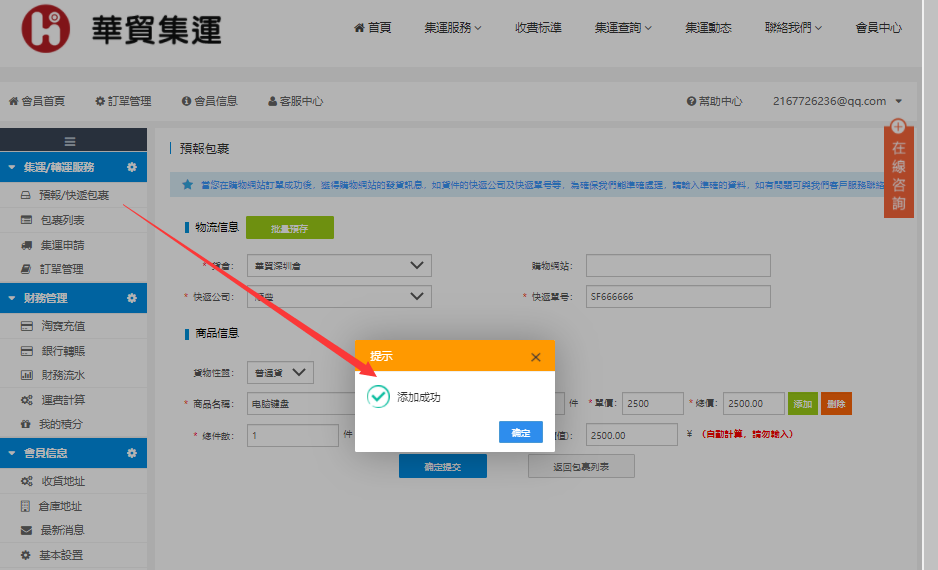Open 運費計算 freight calculator in sidebar

coord(62,399)
